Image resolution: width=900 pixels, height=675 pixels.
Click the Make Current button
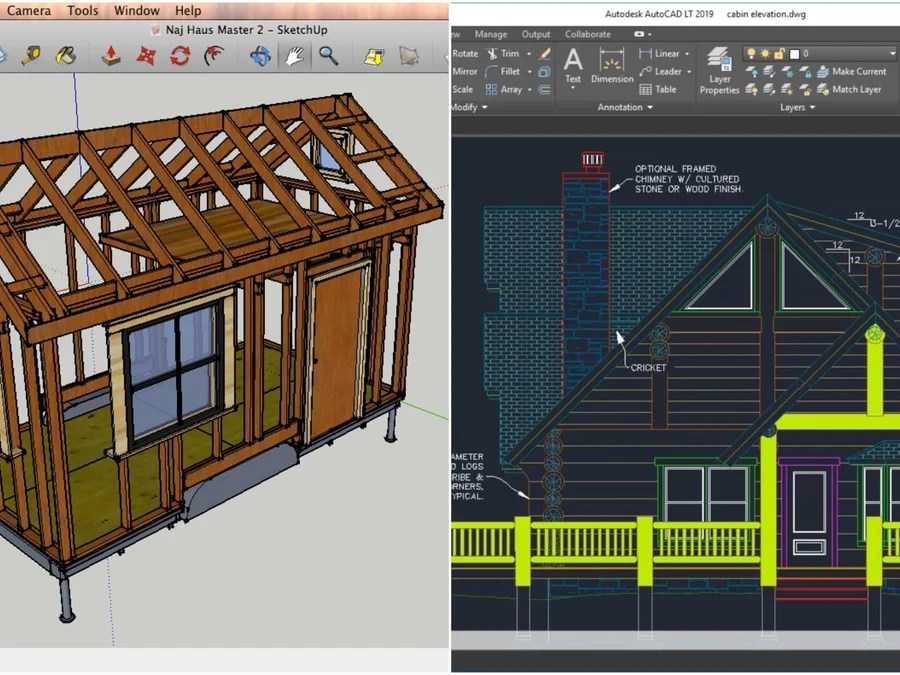858,71
